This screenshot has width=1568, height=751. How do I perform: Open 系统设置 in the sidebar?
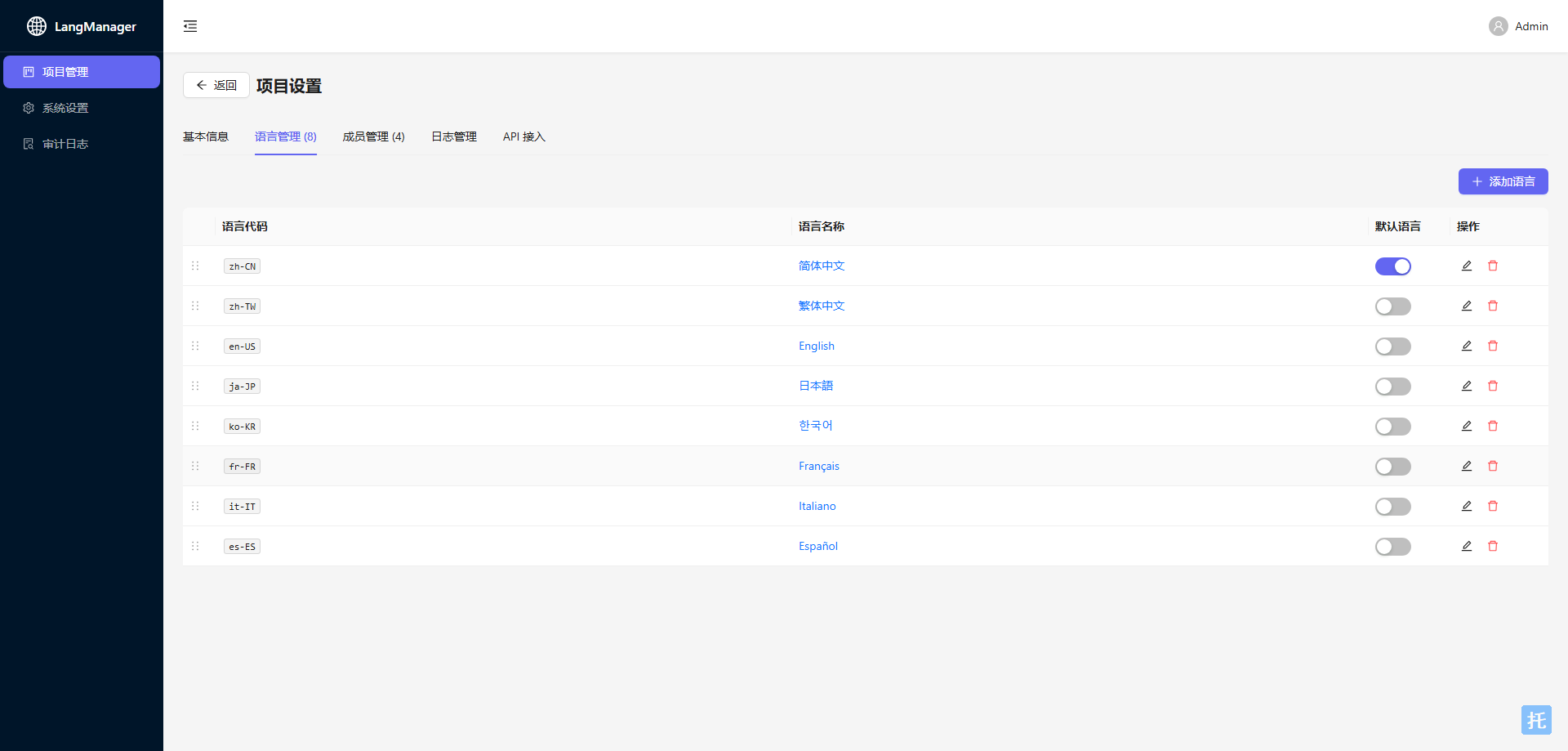point(82,108)
